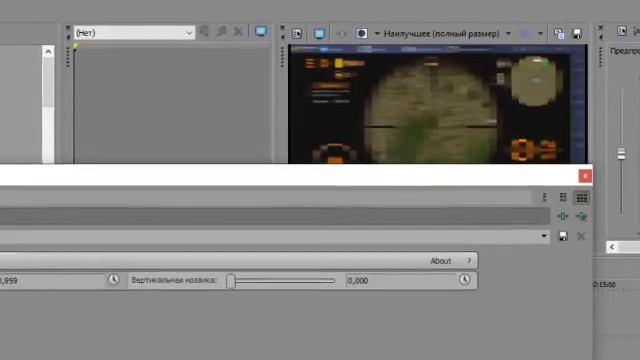Switch FX dialog to small grid view
Viewport: 640px width, 360px height.
pos(563,198)
